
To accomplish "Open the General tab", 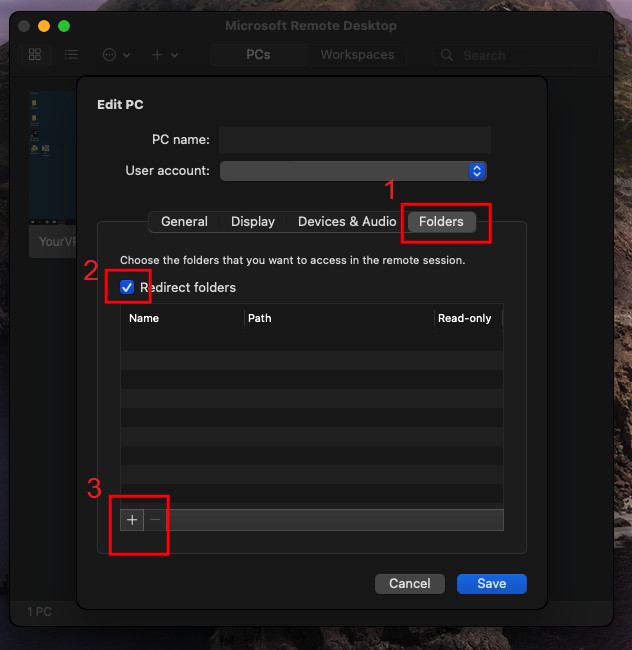I will tap(184, 221).
